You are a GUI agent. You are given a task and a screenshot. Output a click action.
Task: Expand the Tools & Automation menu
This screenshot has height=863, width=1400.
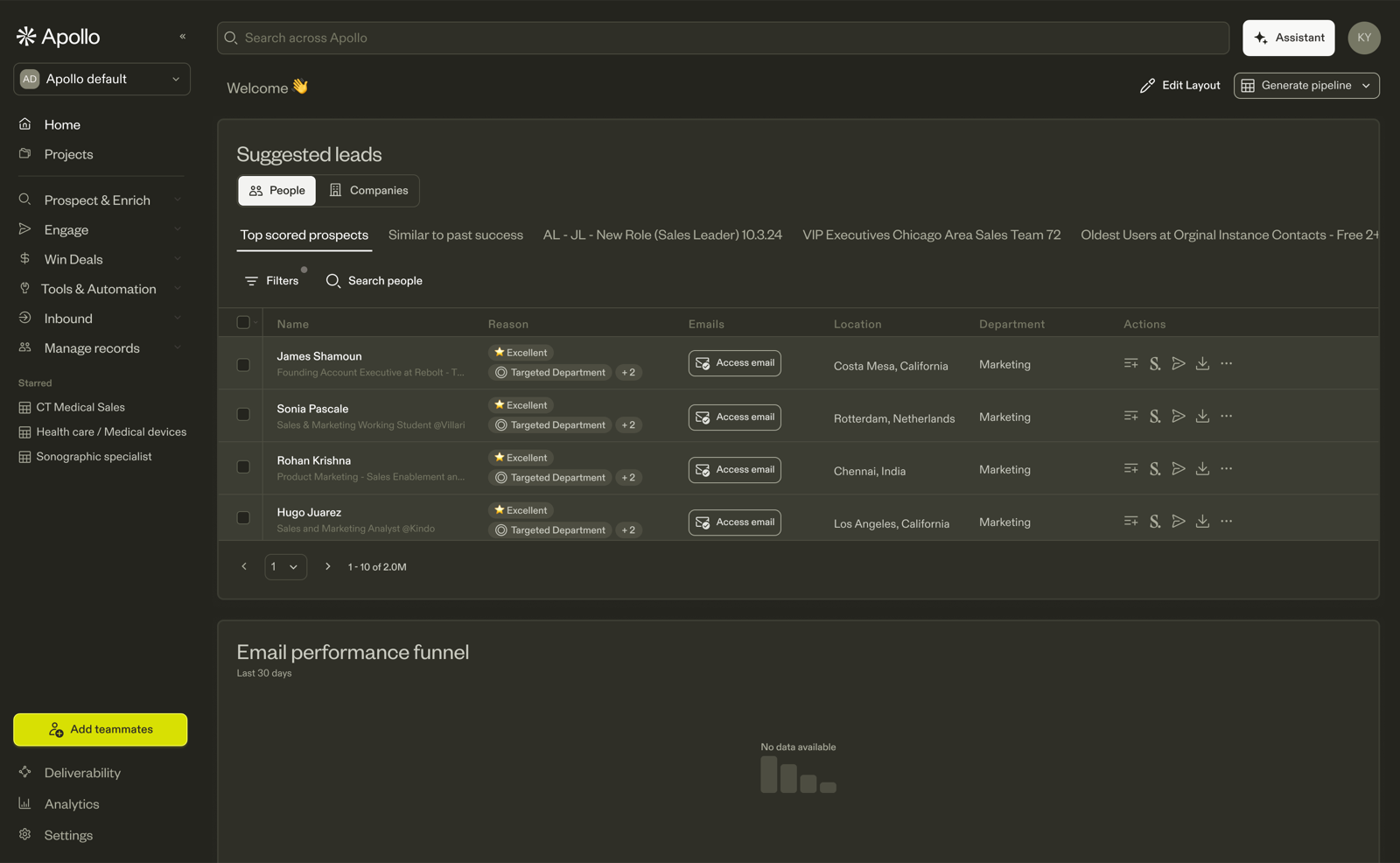coord(101,289)
